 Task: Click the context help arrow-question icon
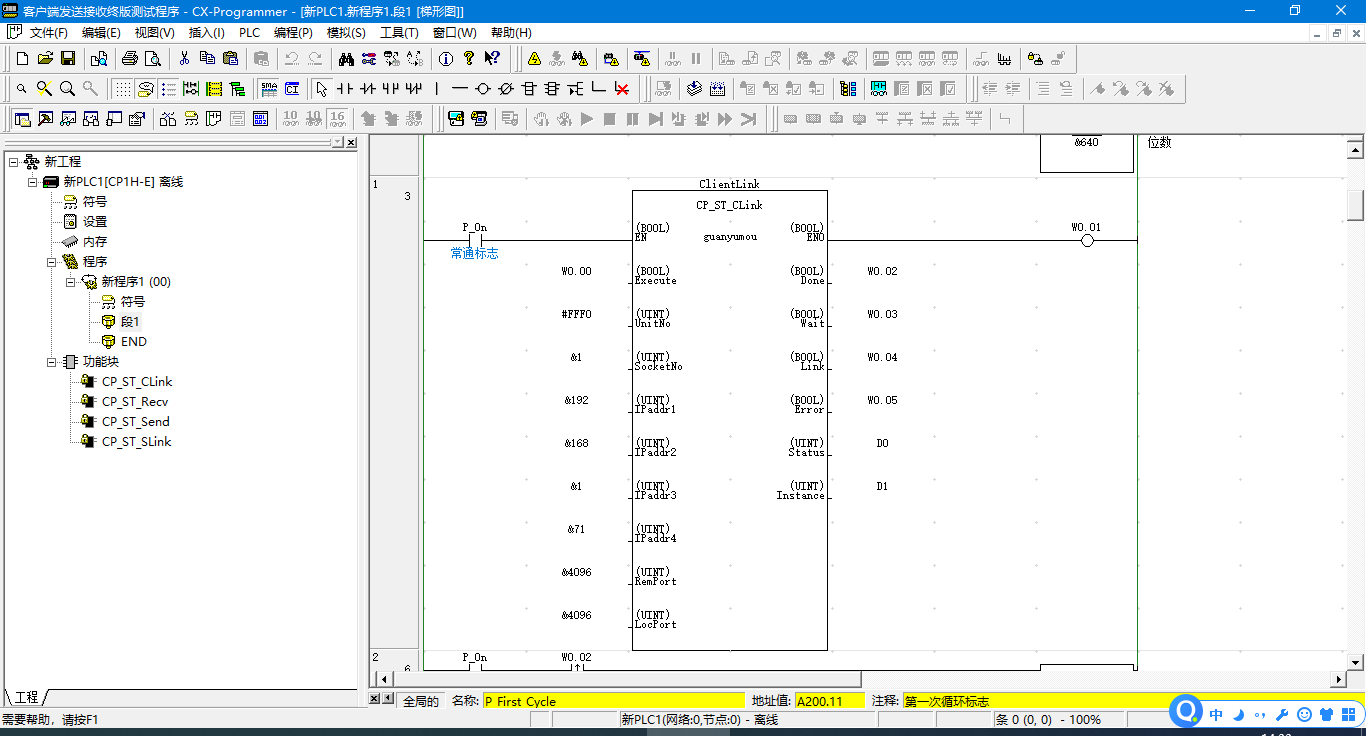pyautogui.click(x=492, y=59)
